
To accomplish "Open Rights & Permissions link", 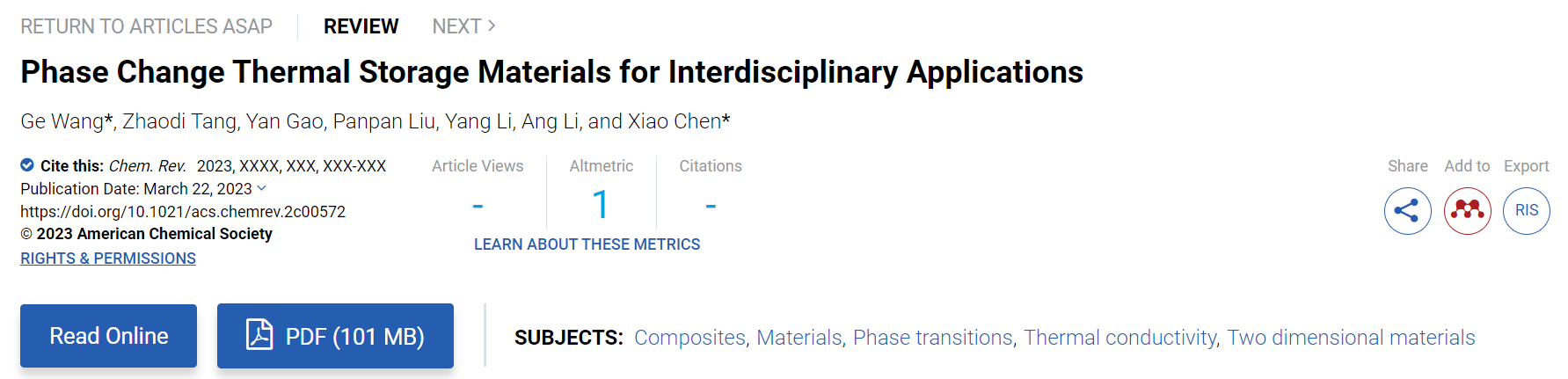I will 108,259.
